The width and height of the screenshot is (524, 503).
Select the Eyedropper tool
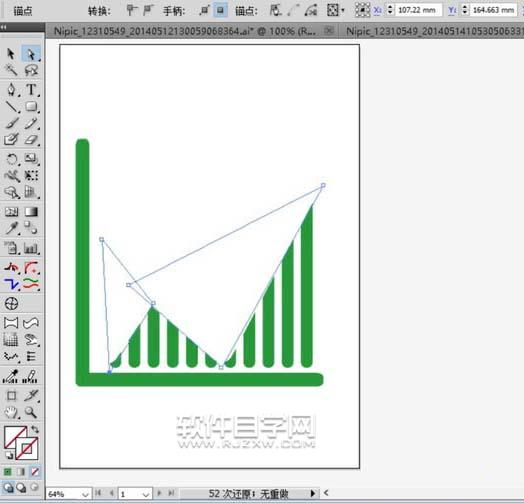pos(11,228)
